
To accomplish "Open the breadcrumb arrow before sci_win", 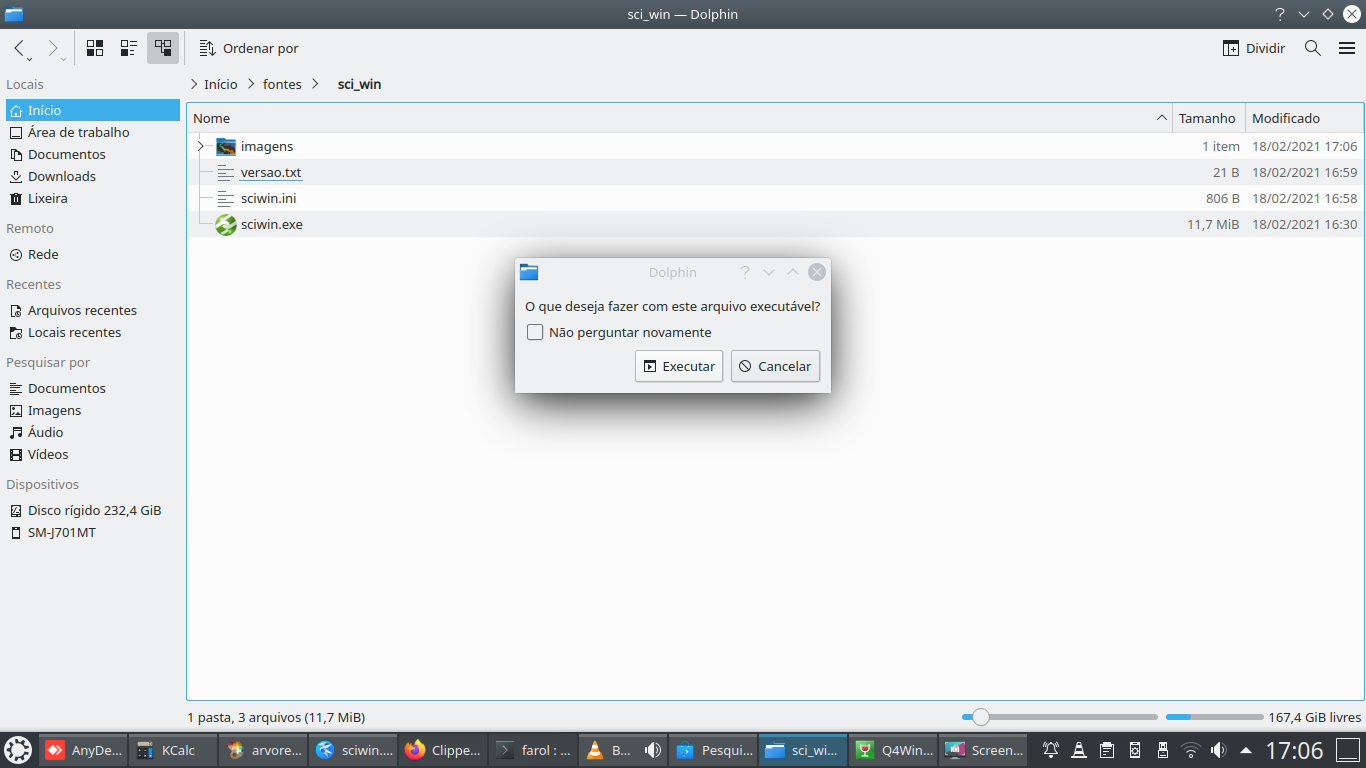I will [316, 84].
